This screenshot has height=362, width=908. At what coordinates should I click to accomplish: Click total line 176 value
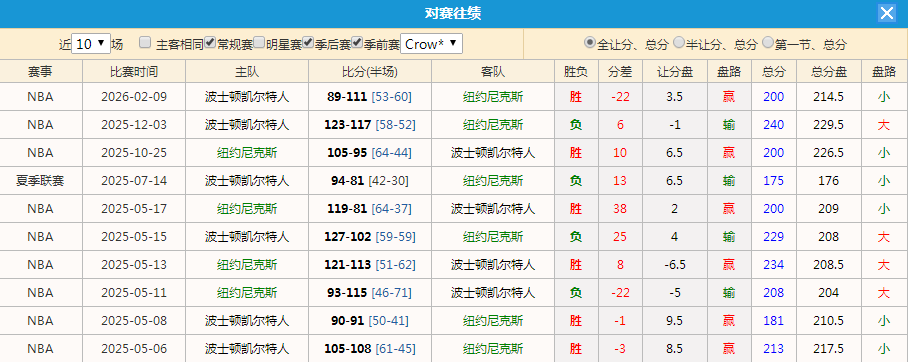[x=829, y=181]
